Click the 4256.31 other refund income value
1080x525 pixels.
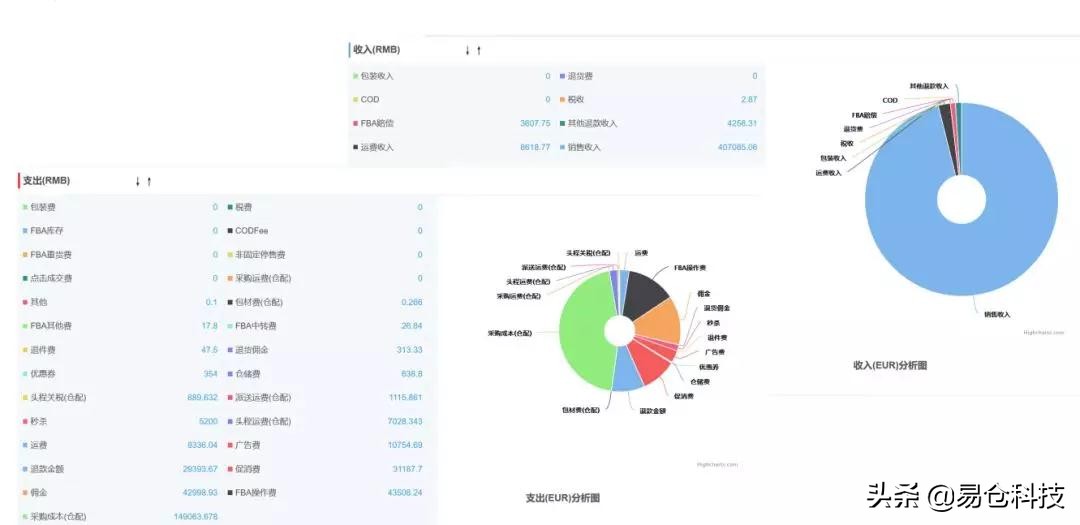tap(742, 124)
